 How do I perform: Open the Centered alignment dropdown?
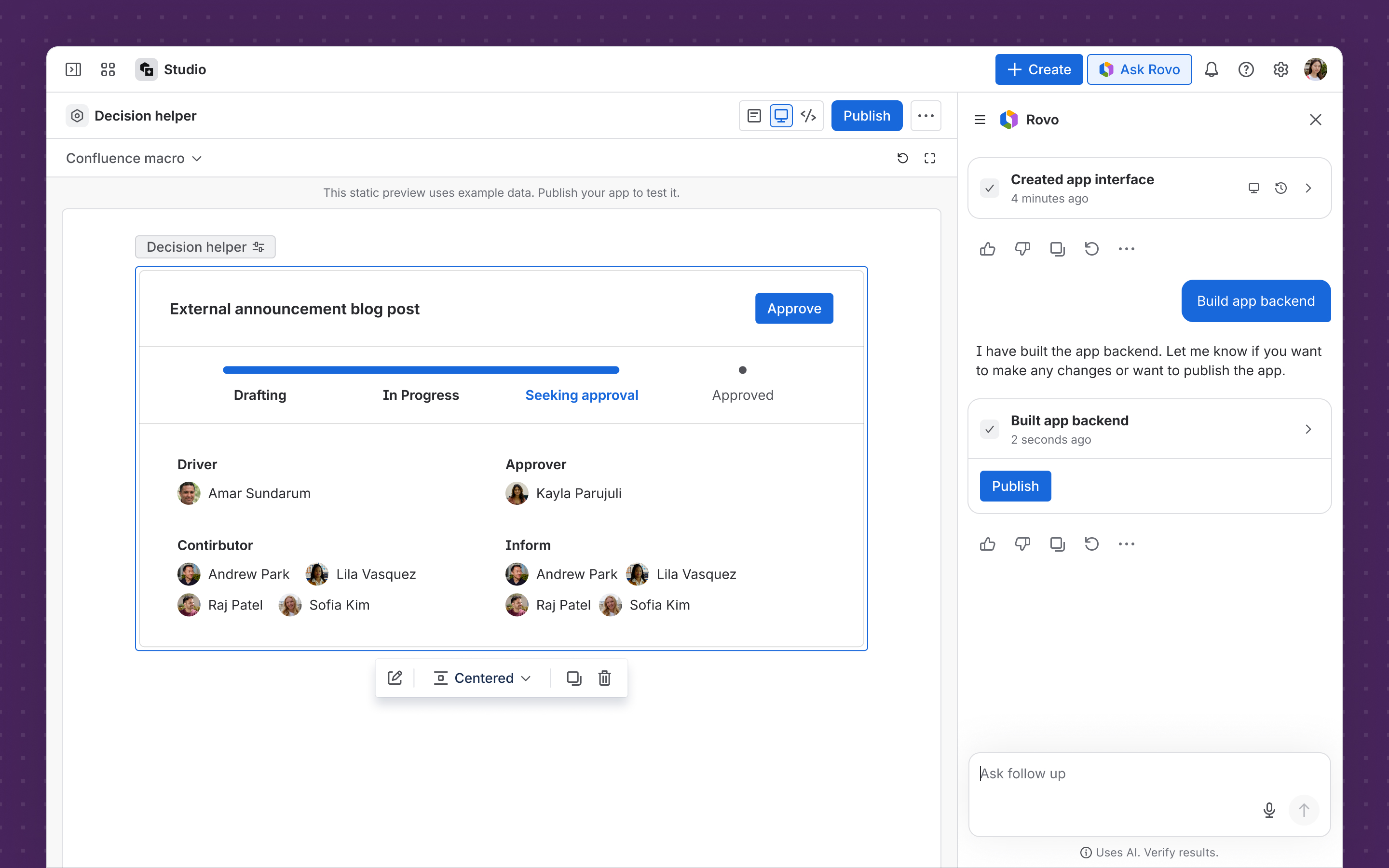(482, 678)
